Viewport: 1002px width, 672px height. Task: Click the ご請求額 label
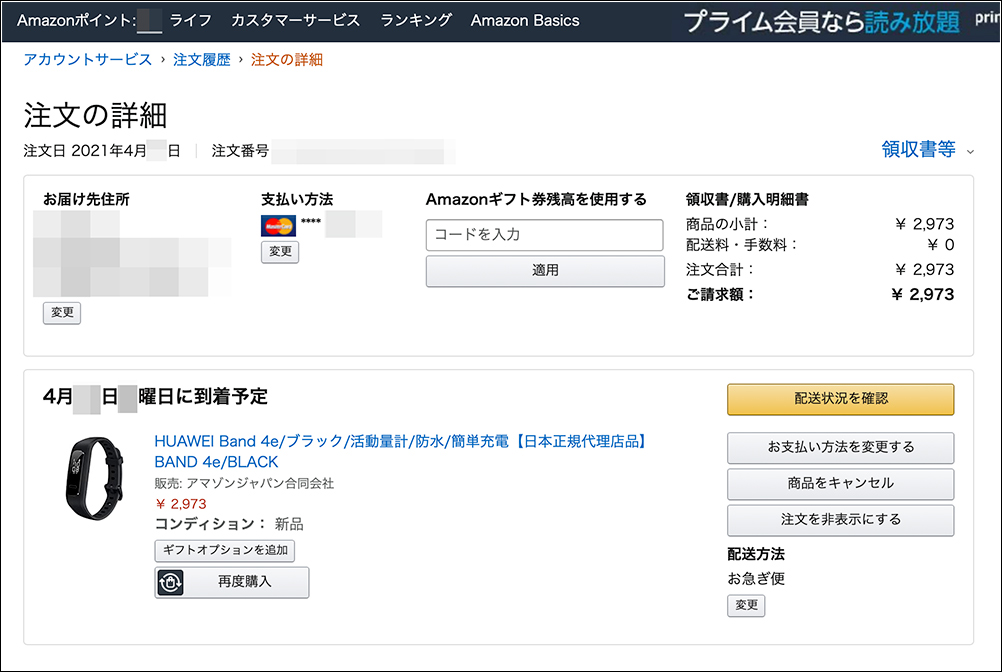720,294
